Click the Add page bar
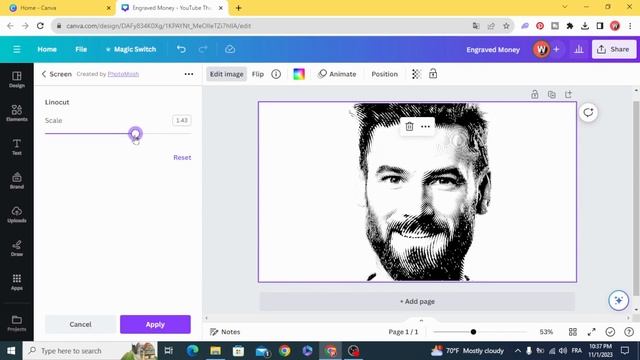Screen dimensions: 640x360 click(x=417, y=301)
